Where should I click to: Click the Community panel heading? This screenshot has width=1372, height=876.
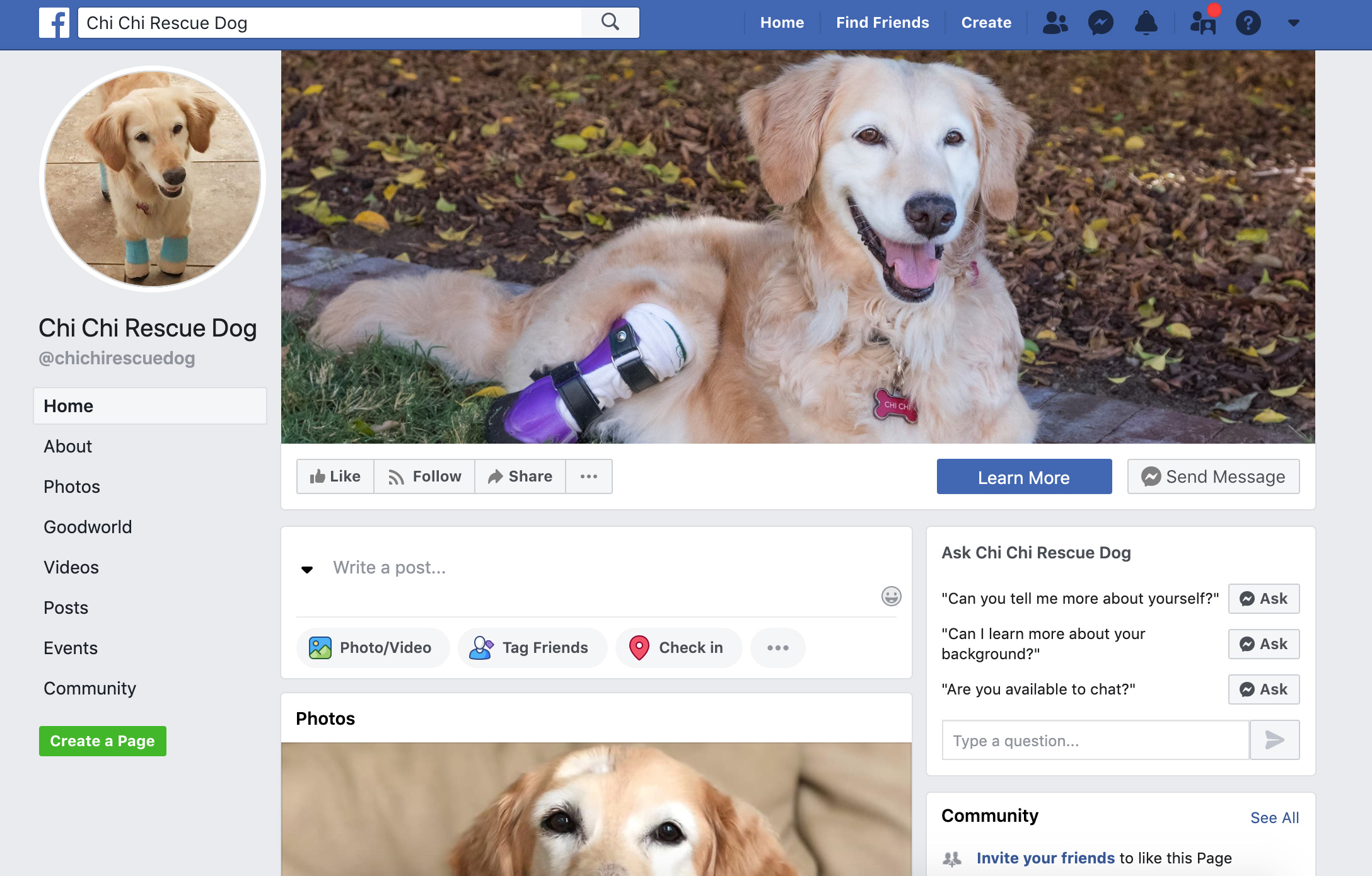990,815
